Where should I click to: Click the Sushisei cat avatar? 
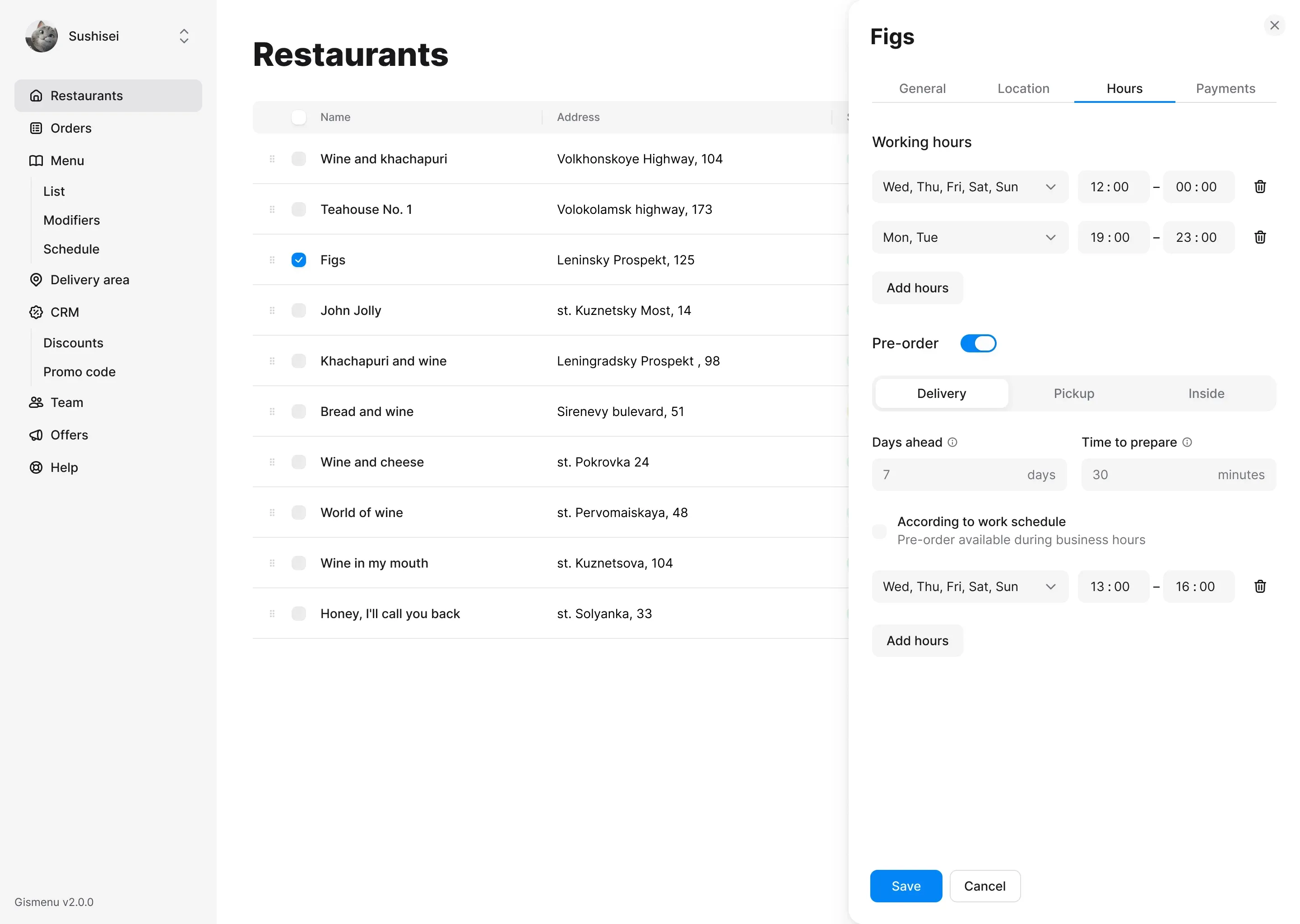tap(42, 36)
